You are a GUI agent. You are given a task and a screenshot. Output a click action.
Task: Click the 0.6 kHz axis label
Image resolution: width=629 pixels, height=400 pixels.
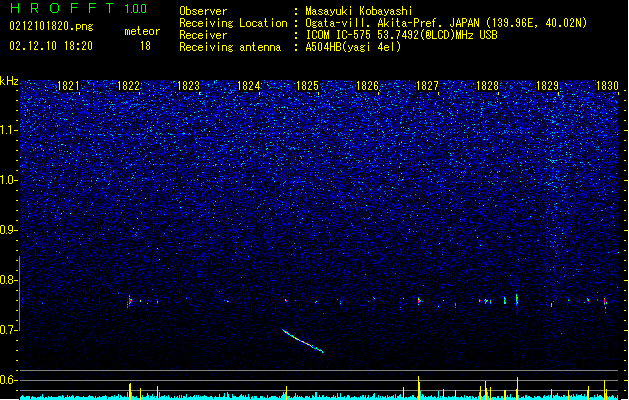coord(8,380)
